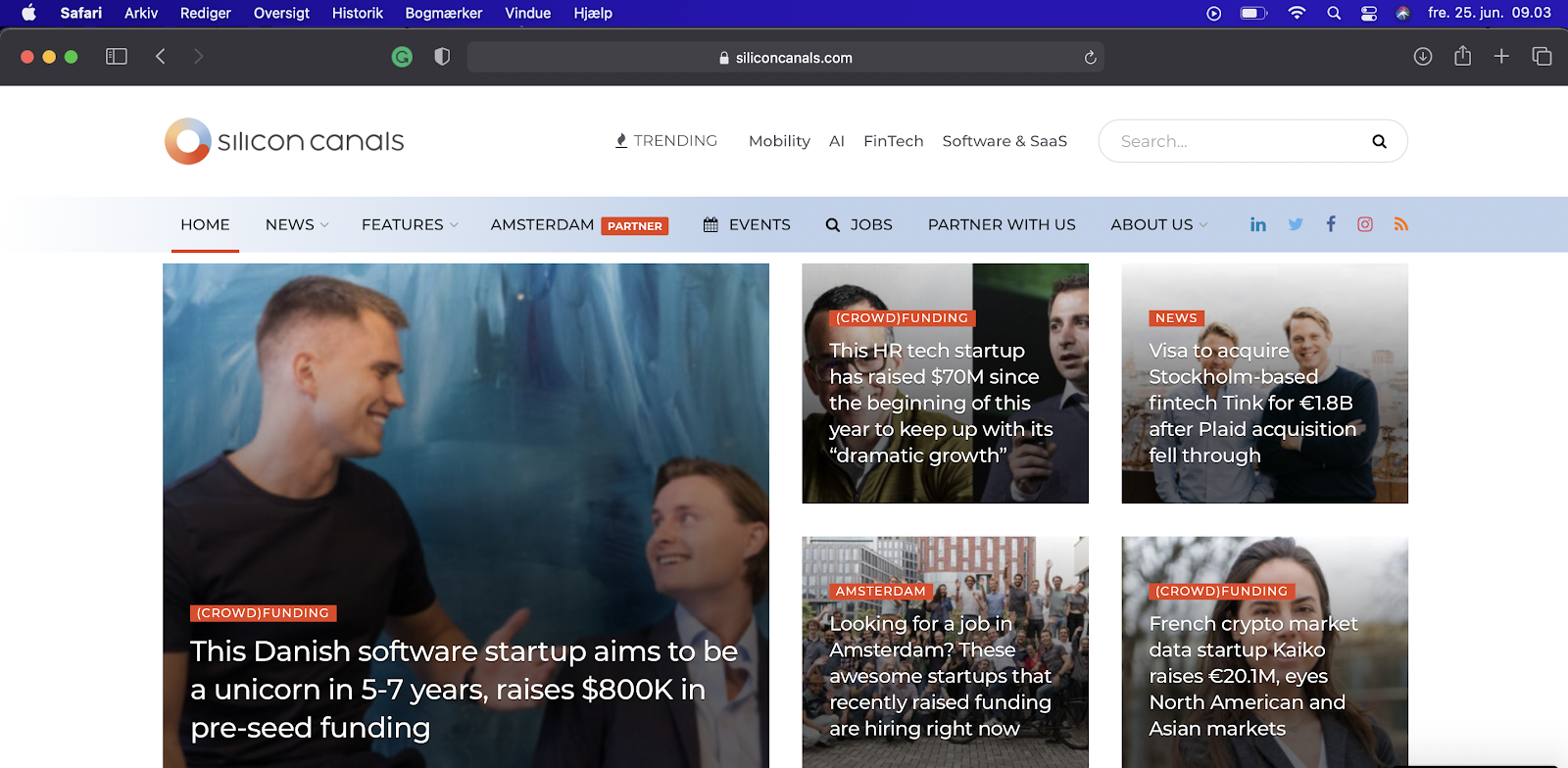Screen dimensions: 1568x768
Task: Open the Bogmærker menu
Action: click(444, 13)
